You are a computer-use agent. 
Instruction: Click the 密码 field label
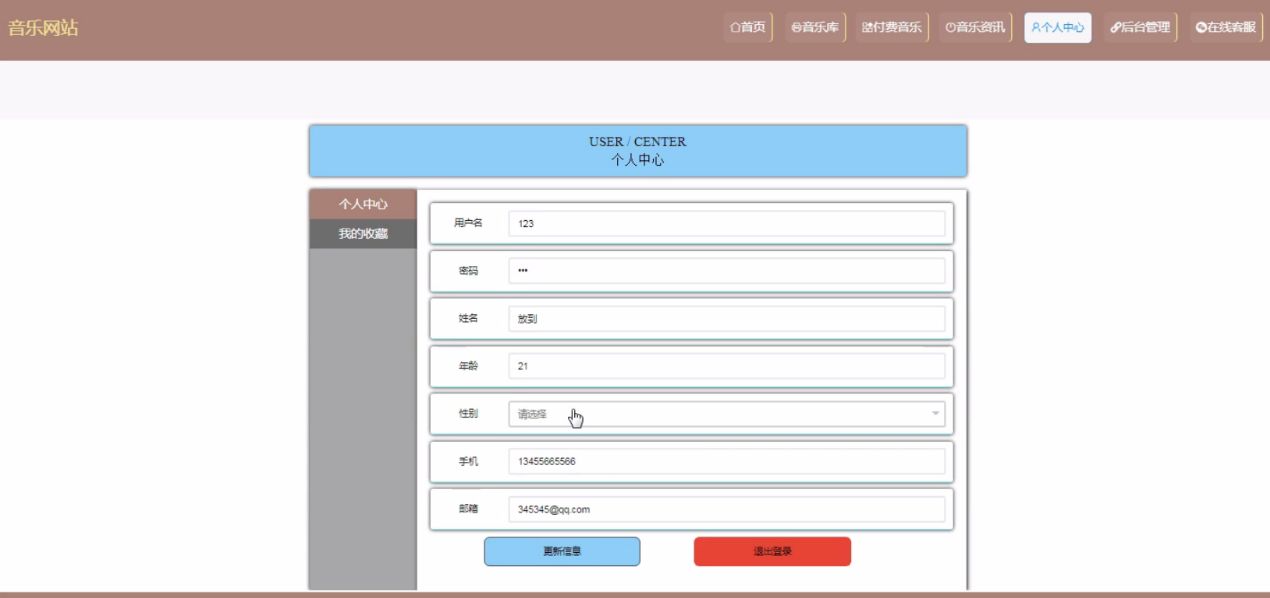pos(468,271)
